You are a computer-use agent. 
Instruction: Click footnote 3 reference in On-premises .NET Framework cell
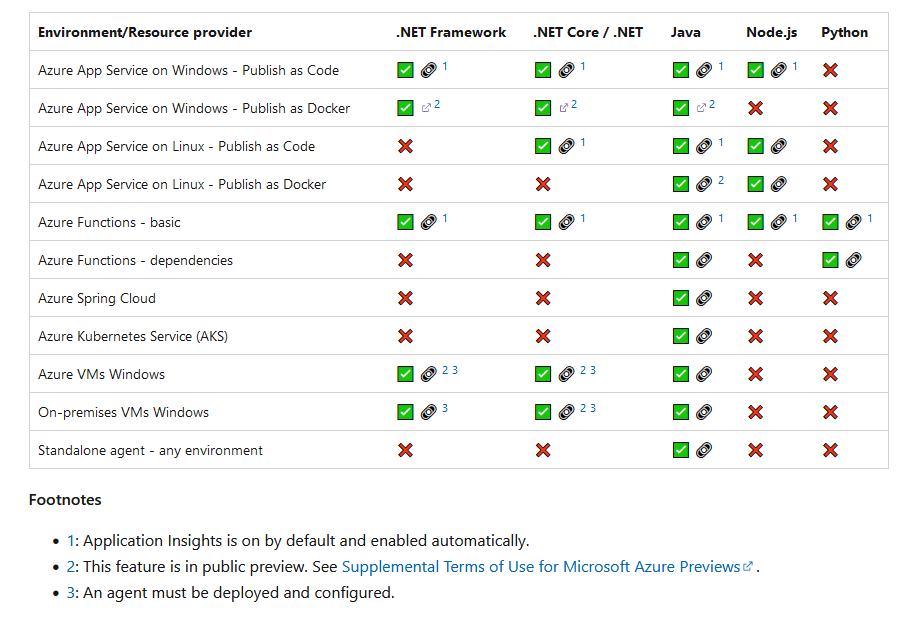click(445, 408)
